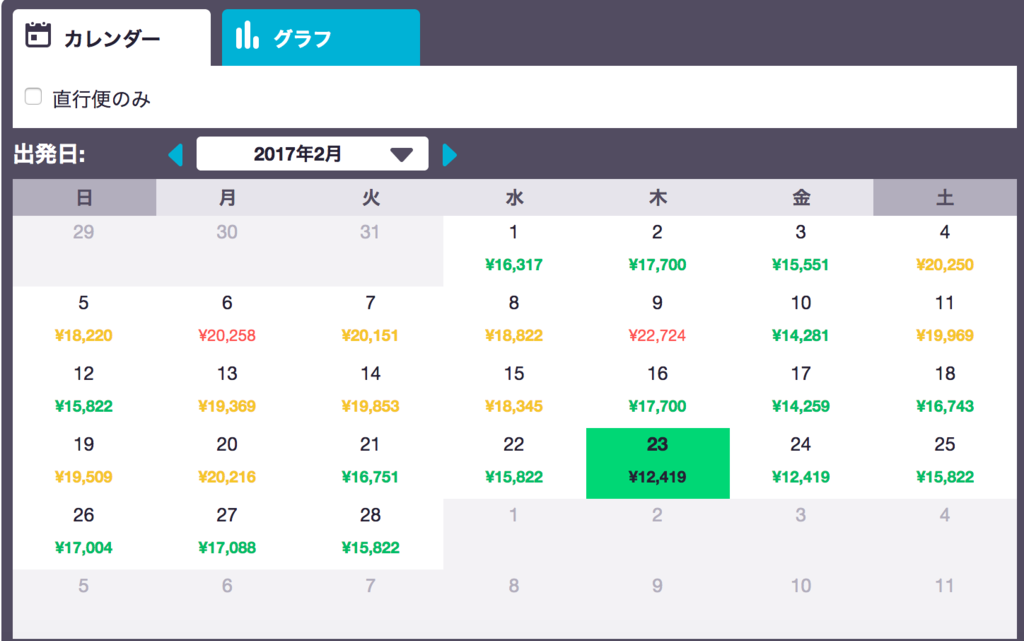Select February 3 at ¥15,551
This screenshot has width=1024, height=641.
coord(801,251)
